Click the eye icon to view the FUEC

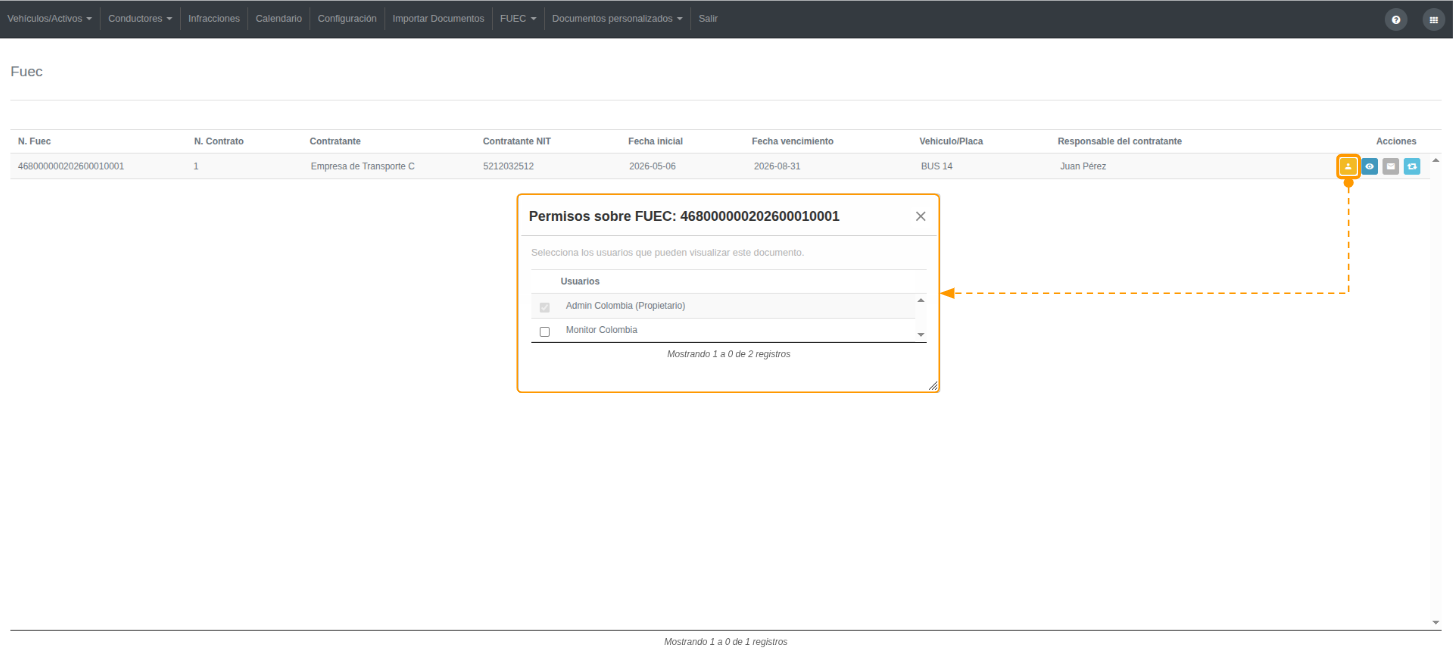1370,166
